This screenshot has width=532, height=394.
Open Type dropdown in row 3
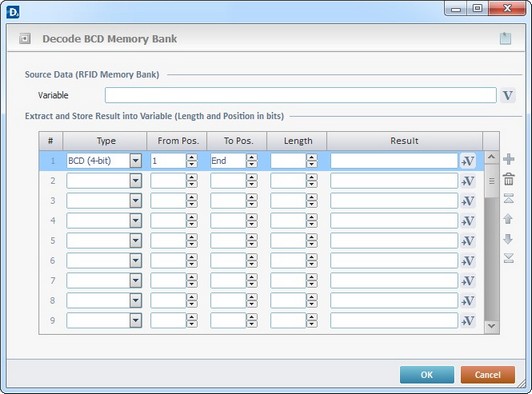point(136,201)
